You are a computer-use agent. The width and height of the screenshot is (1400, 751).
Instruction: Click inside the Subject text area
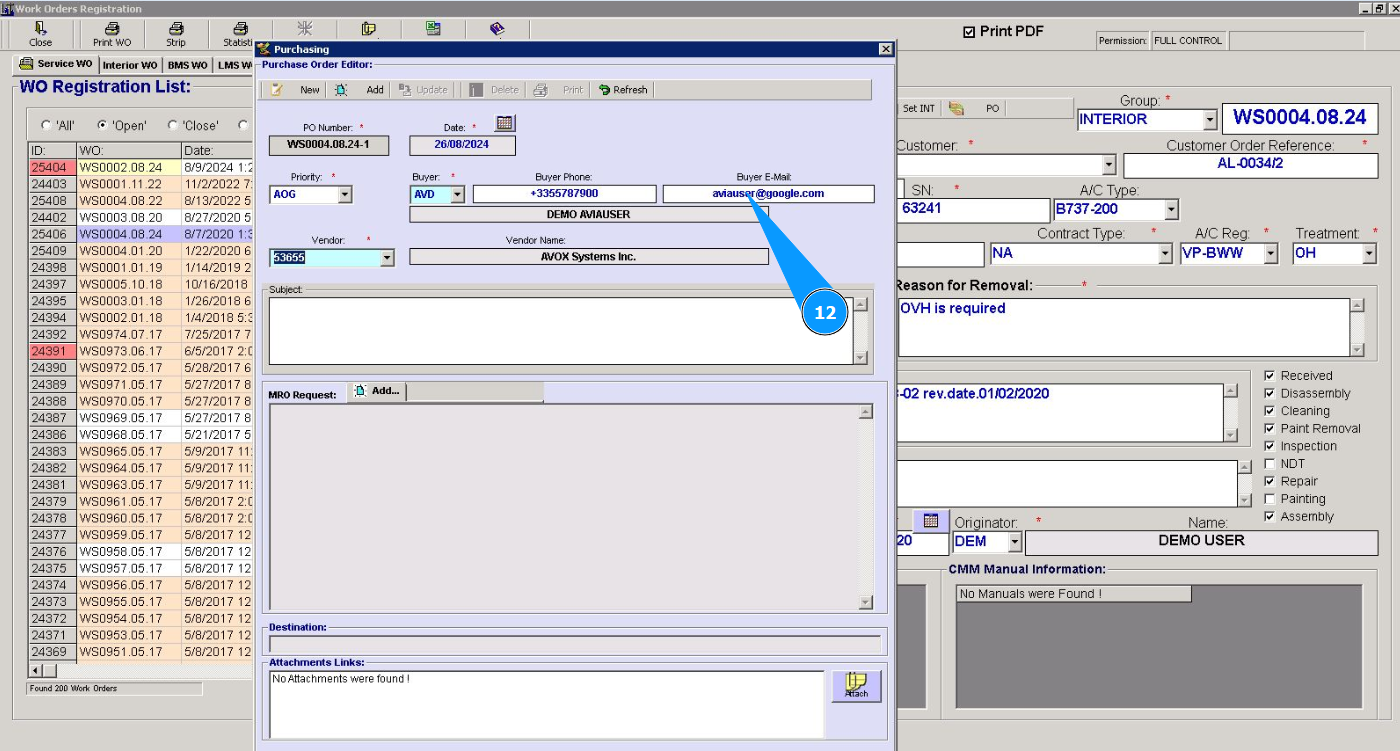(561, 330)
